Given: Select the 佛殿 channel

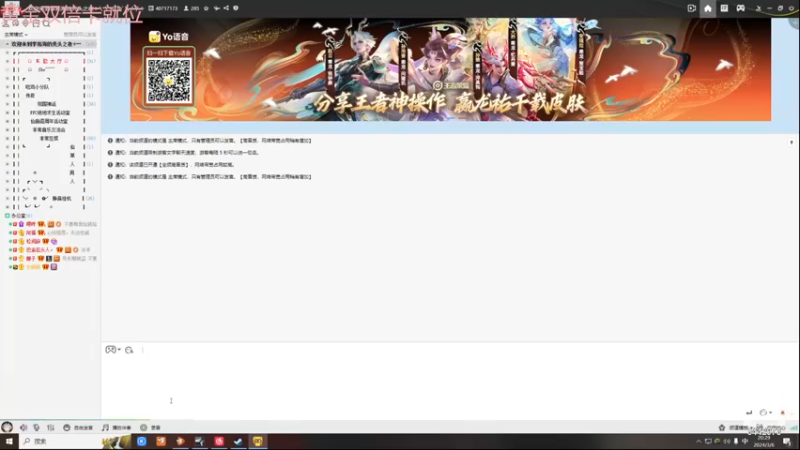Looking at the screenshot, I should coord(31,96).
